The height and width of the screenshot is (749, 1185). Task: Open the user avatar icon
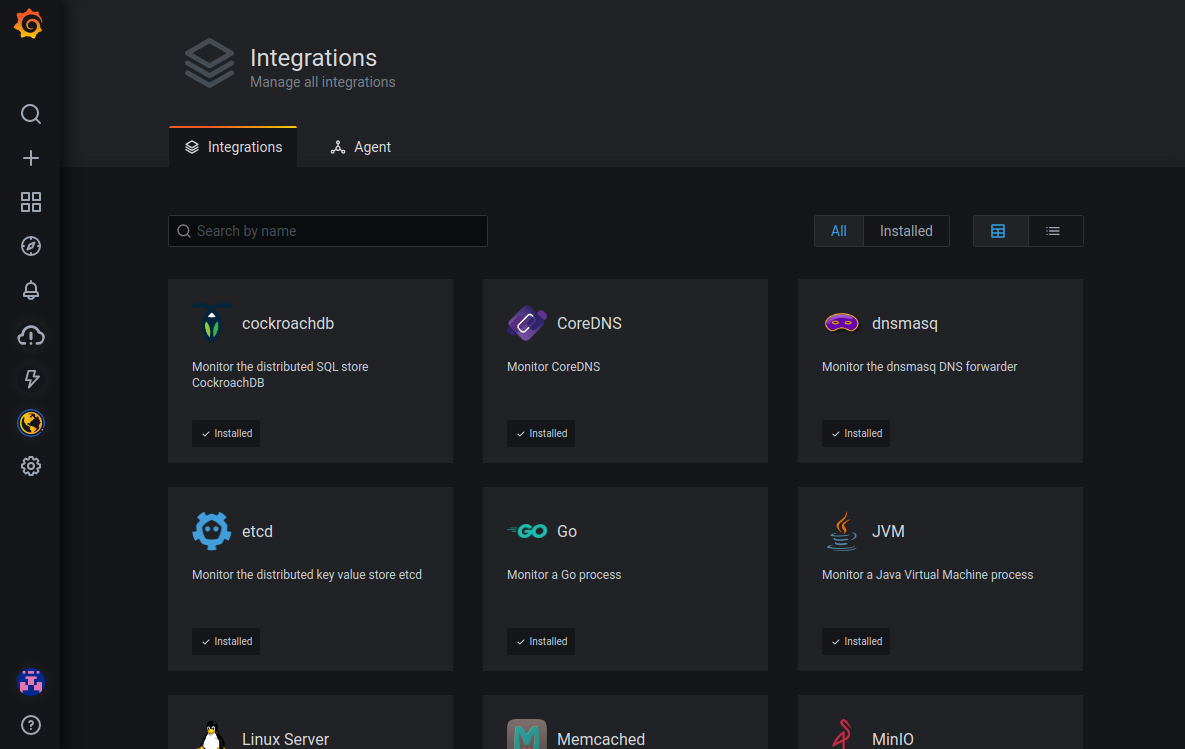tap(31, 682)
